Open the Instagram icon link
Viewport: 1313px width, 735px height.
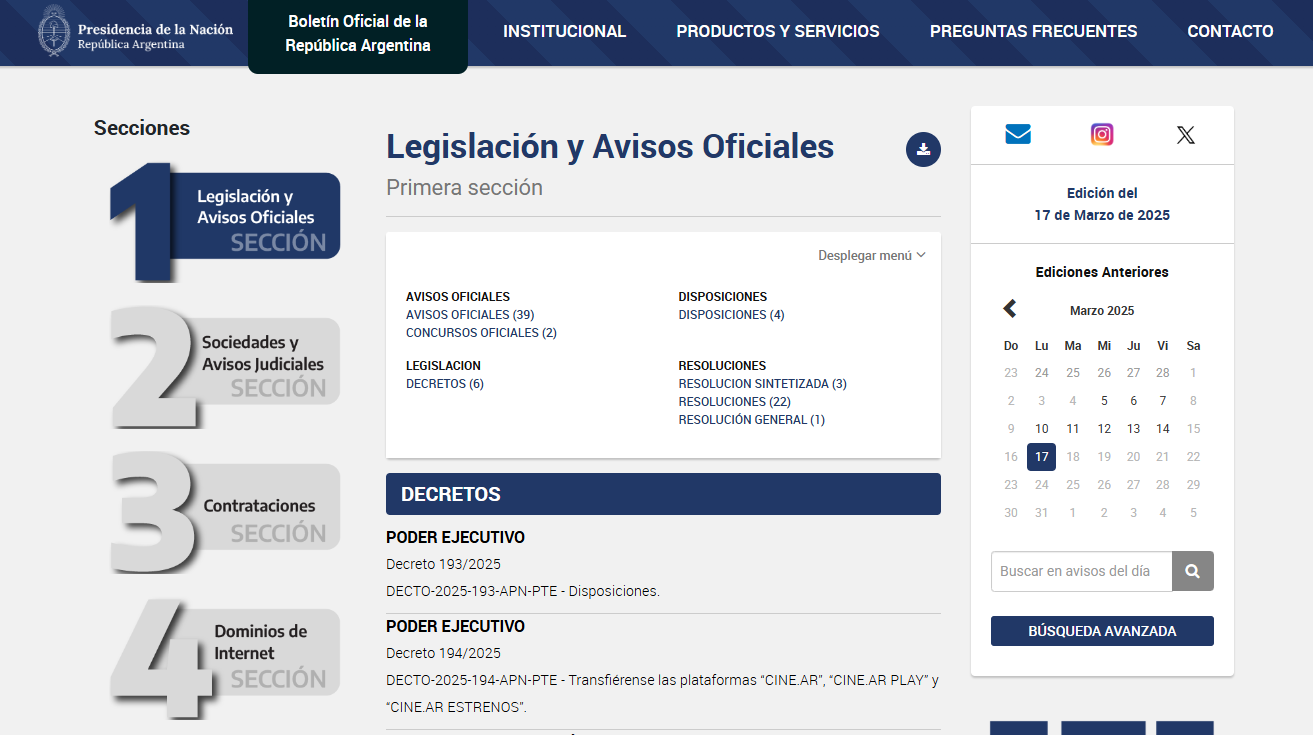pos(1102,135)
